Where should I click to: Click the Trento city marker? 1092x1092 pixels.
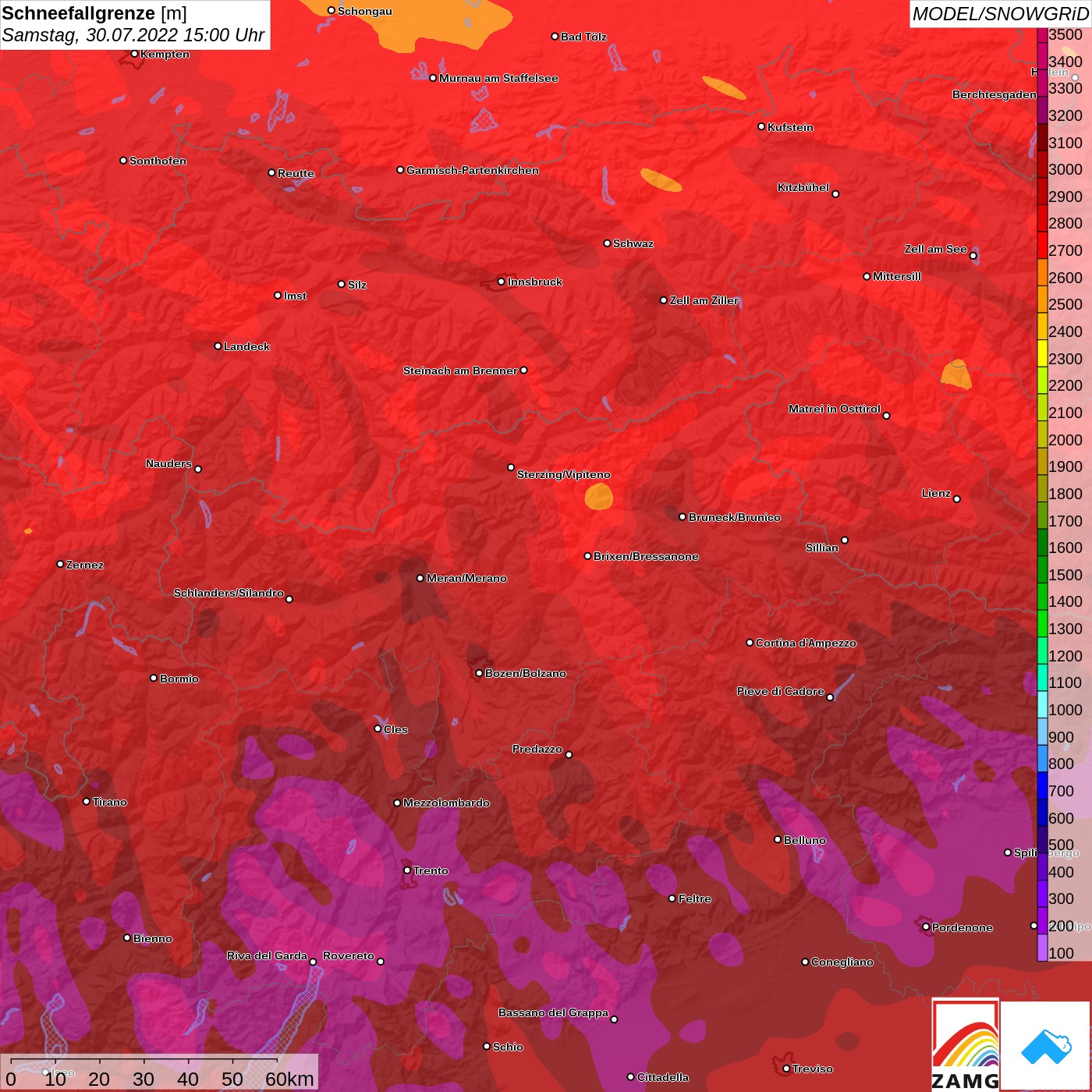click(407, 870)
